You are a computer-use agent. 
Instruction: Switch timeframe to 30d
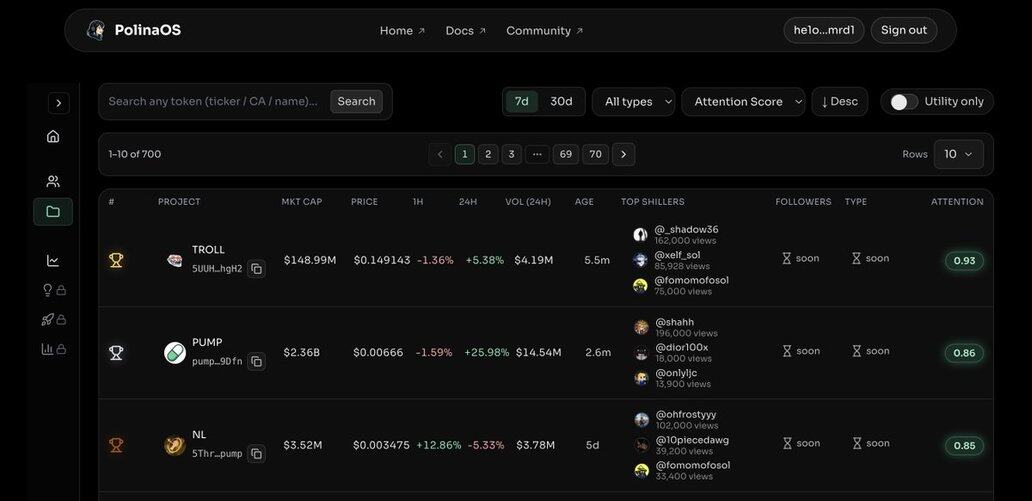pyautogui.click(x=561, y=102)
